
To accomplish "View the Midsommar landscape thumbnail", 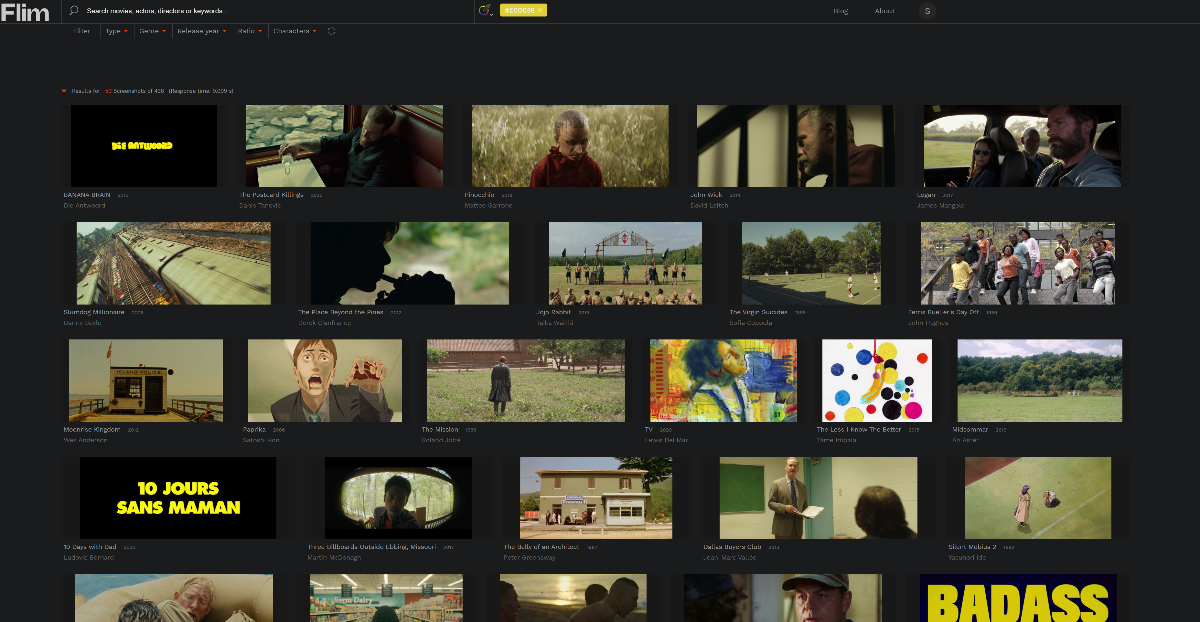I will (1040, 380).
